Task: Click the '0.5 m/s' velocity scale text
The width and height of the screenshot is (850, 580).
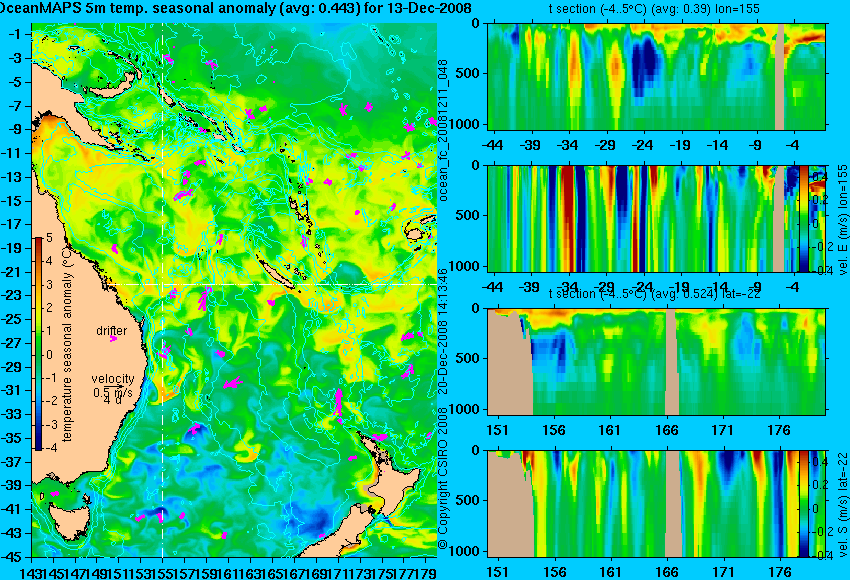Action: pos(113,392)
